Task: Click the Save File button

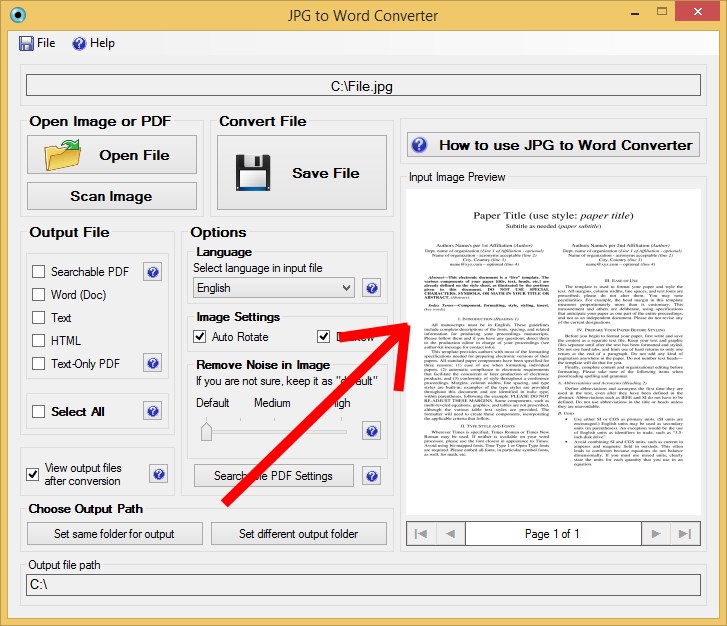Action: click(302, 173)
